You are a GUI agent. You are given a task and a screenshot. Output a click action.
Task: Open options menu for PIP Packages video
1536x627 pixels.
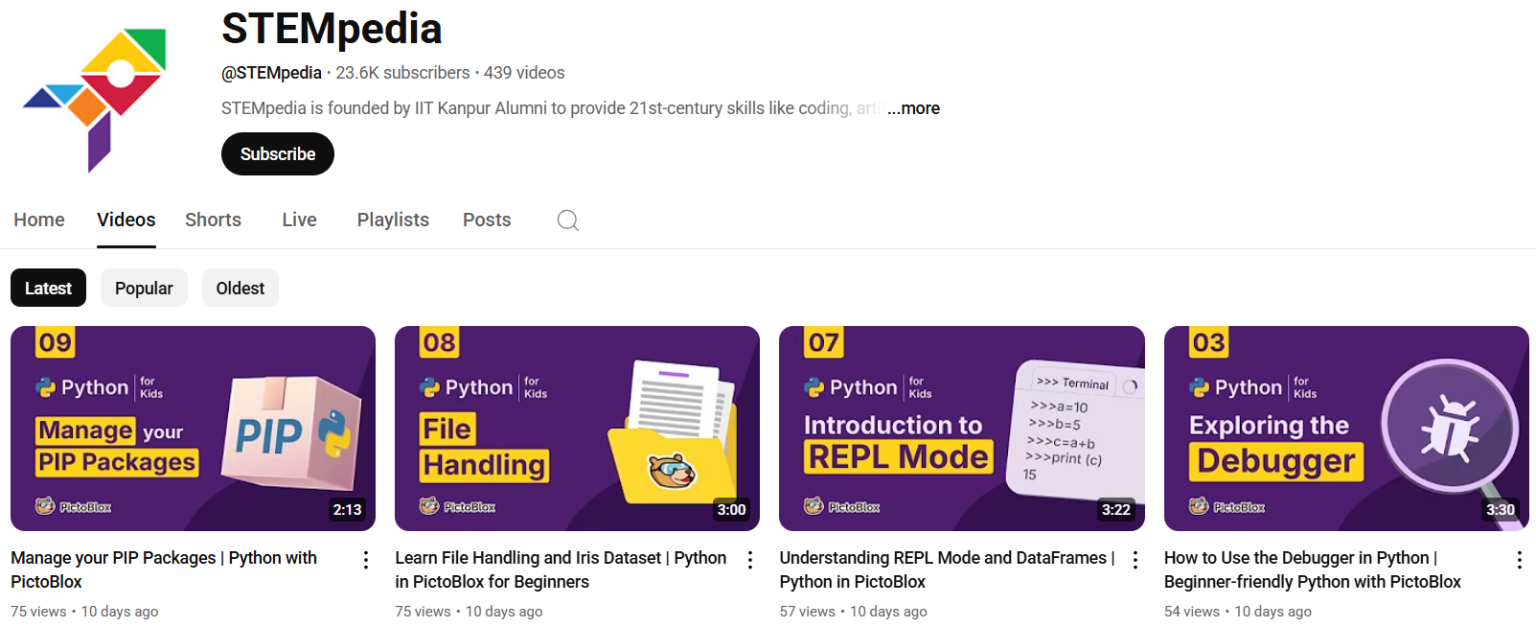pos(365,560)
